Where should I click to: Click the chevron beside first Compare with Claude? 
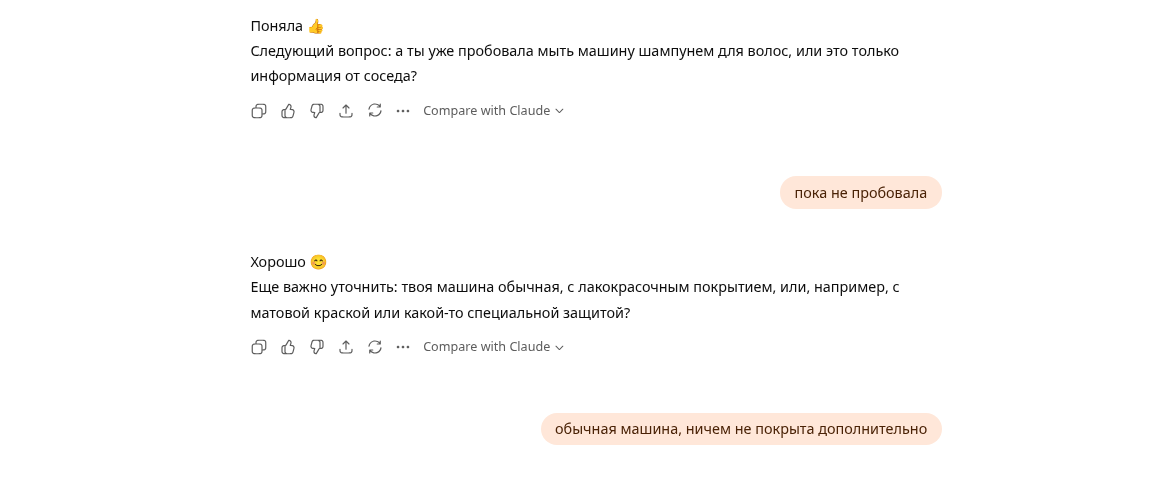tap(560, 111)
